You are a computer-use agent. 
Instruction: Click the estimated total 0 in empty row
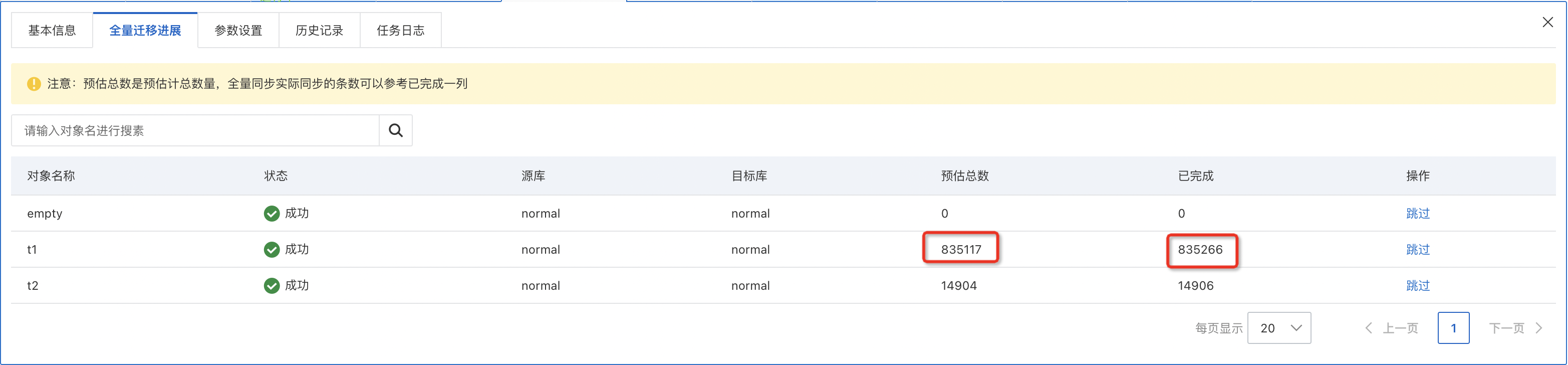(945, 213)
